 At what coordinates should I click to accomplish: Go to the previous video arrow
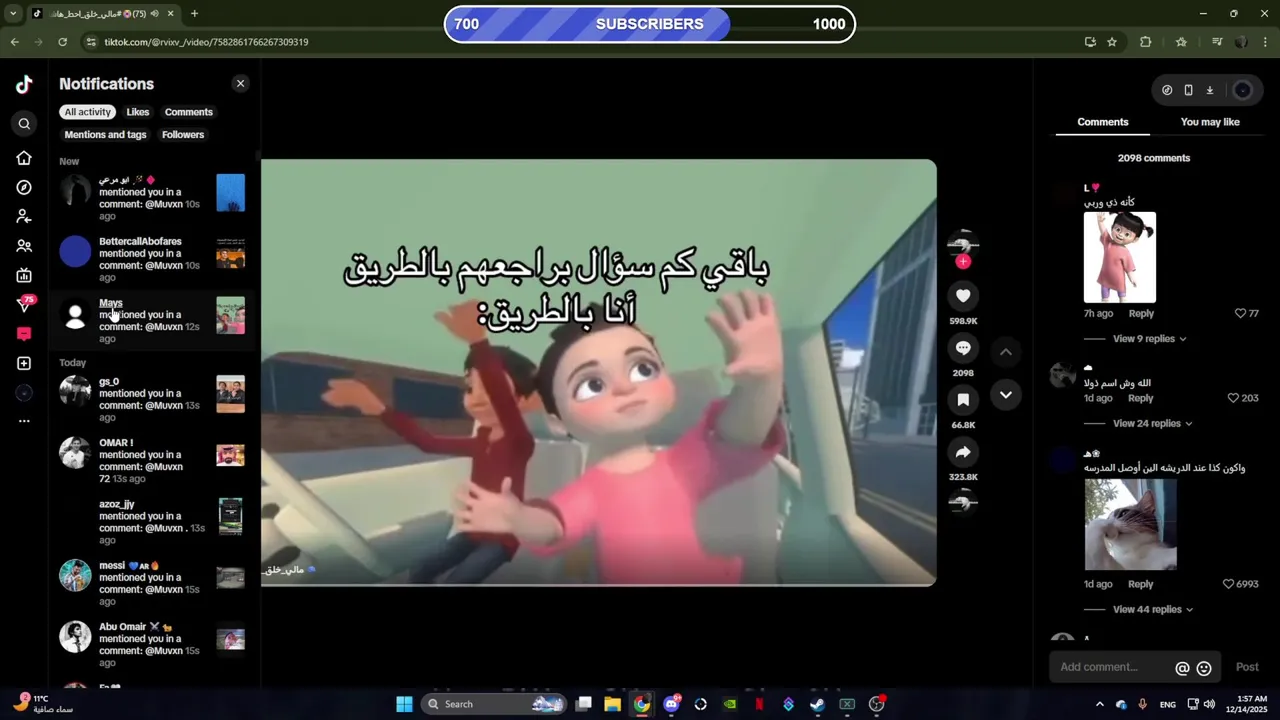[1006, 352]
